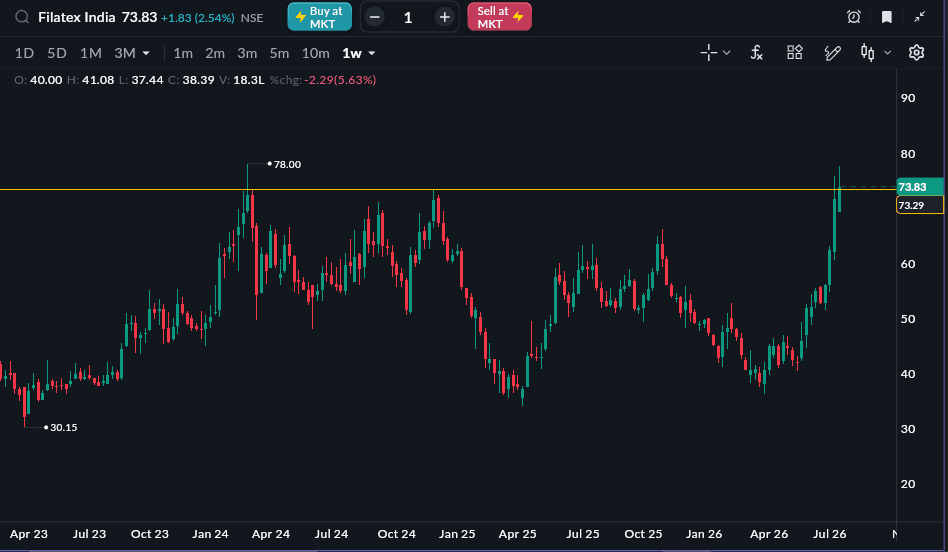Screen dimensions: 948x552
Task: Switch to 1M range
Action: 91,53
